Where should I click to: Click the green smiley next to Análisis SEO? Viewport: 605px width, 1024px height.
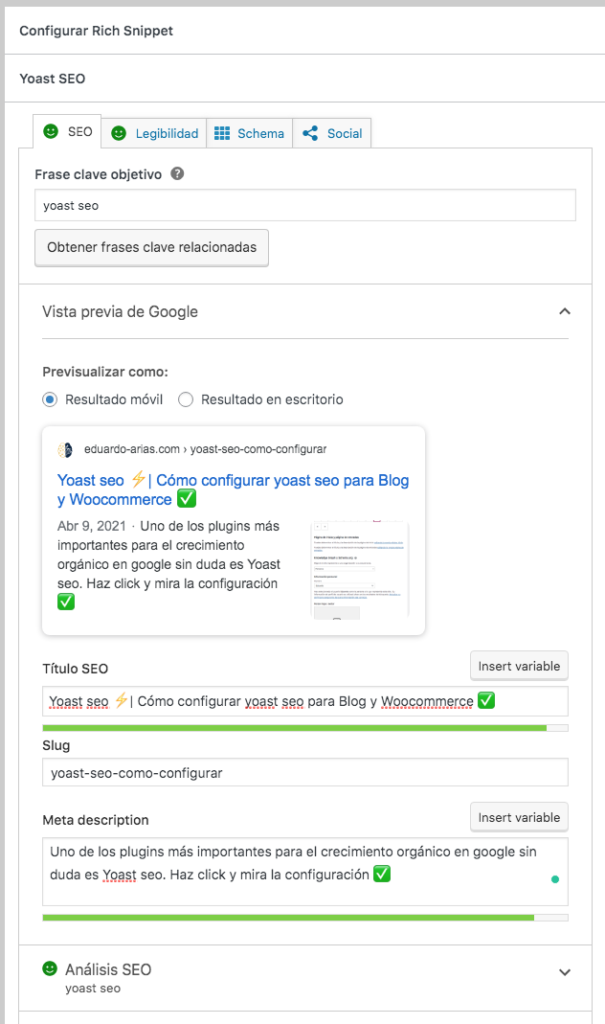(x=50, y=968)
